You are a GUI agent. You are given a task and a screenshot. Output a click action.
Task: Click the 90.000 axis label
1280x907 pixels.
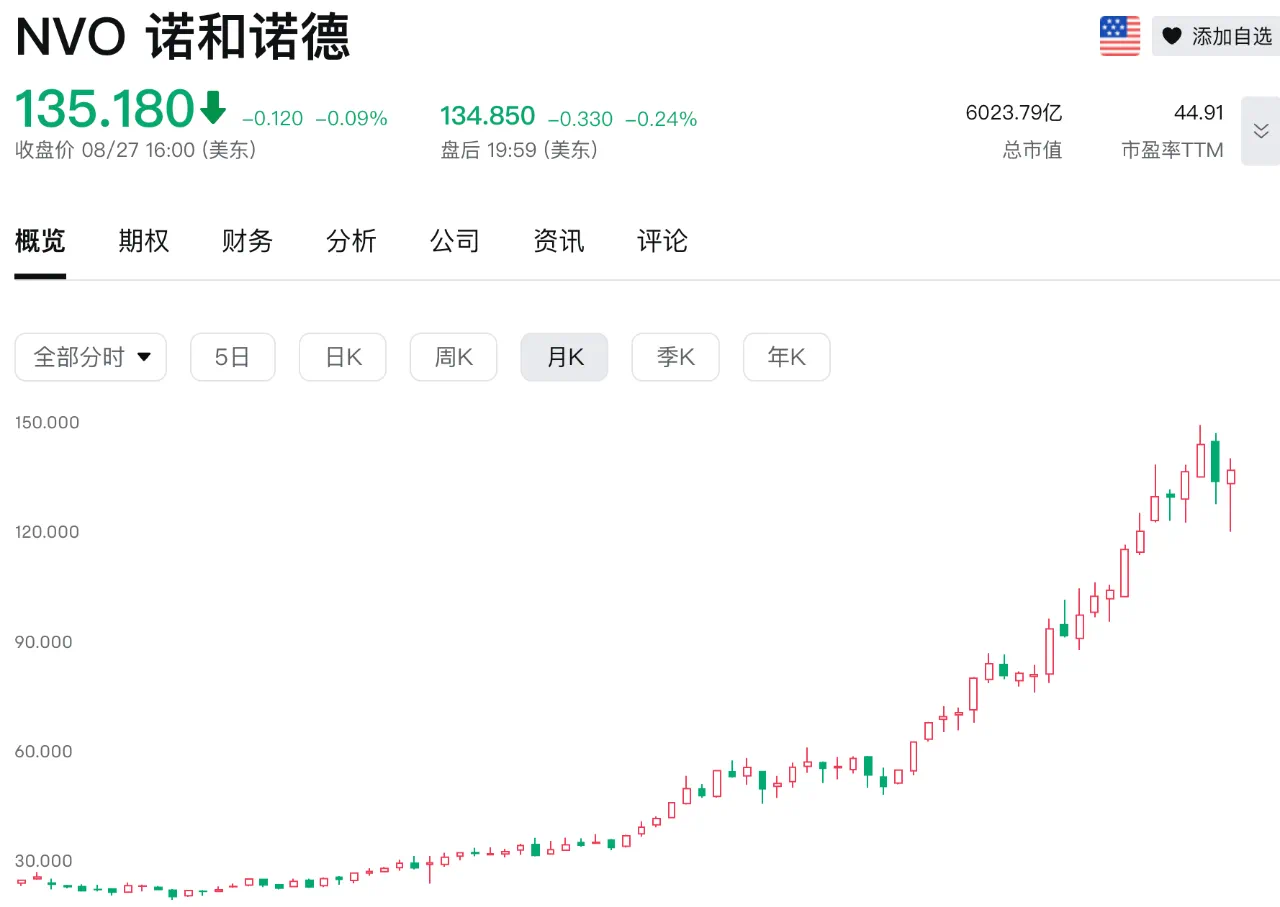(x=44, y=642)
